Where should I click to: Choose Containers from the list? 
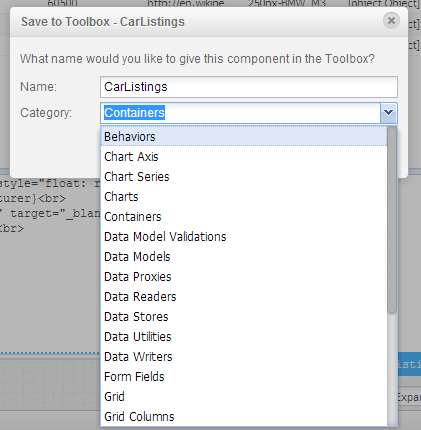click(x=244, y=217)
